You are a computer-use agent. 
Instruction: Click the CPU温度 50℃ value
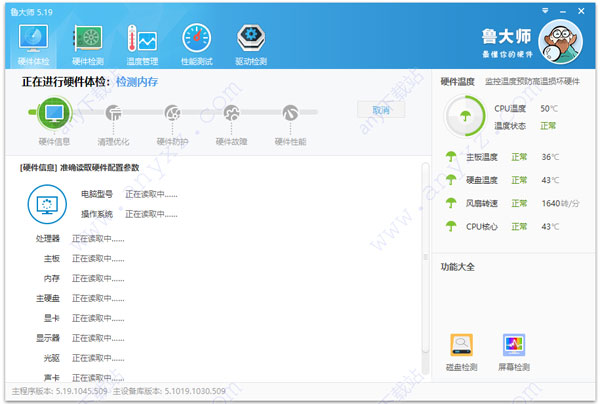click(549, 109)
